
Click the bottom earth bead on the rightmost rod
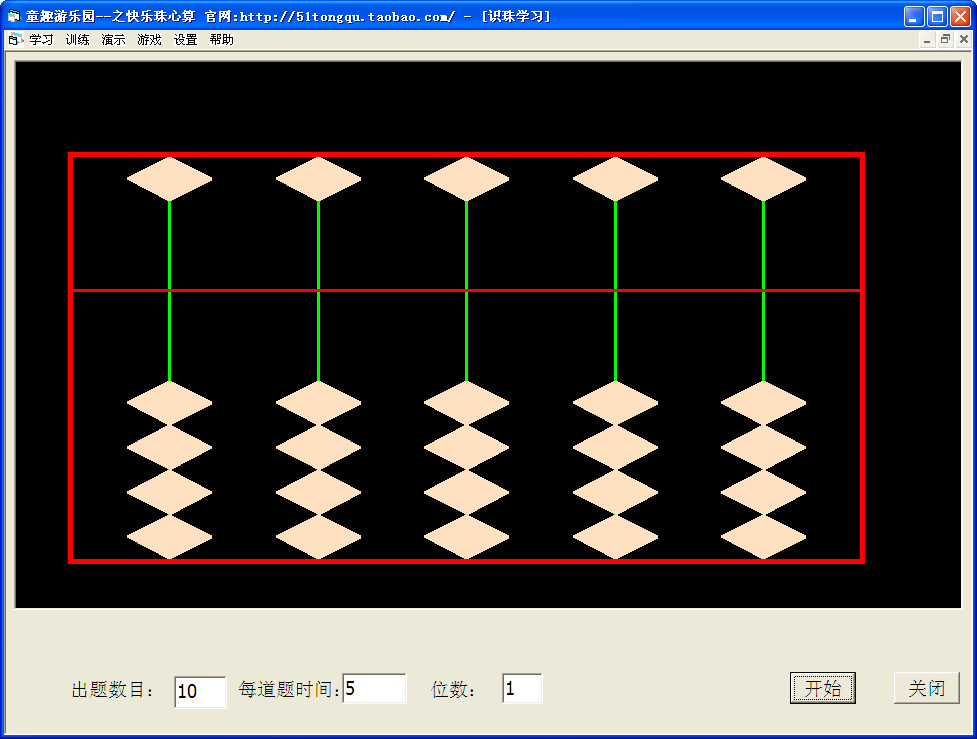coord(764,537)
